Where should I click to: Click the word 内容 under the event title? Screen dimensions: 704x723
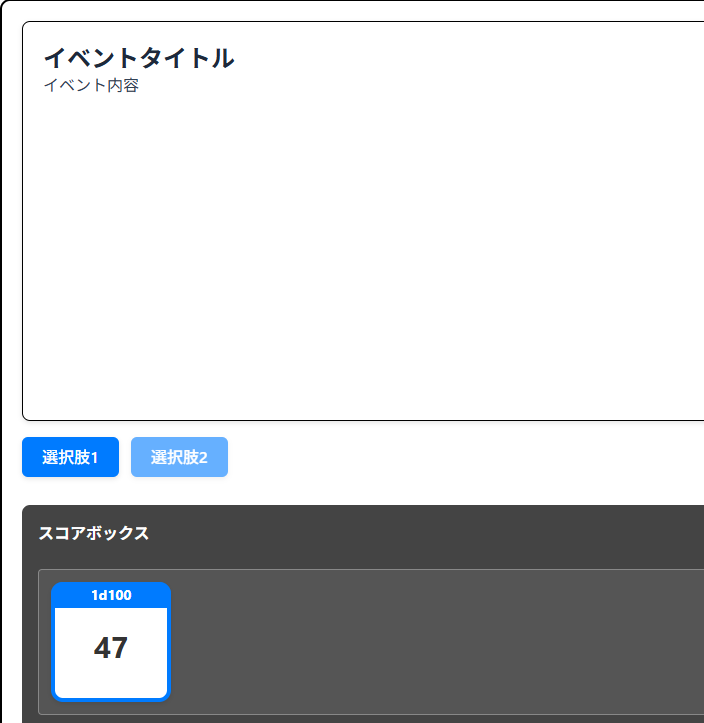[123, 86]
